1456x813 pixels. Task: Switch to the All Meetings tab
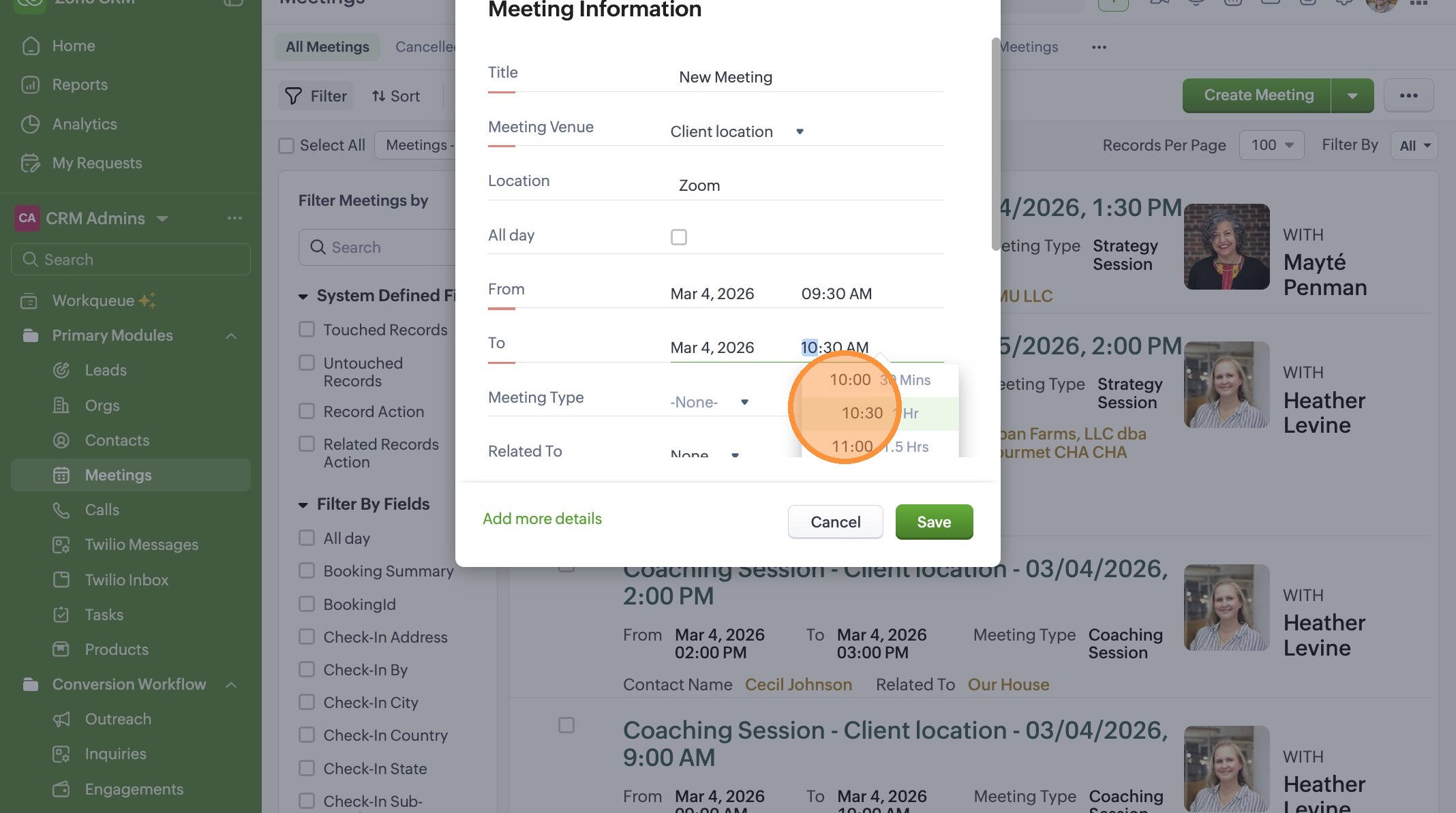pyautogui.click(x=327, y=47)
